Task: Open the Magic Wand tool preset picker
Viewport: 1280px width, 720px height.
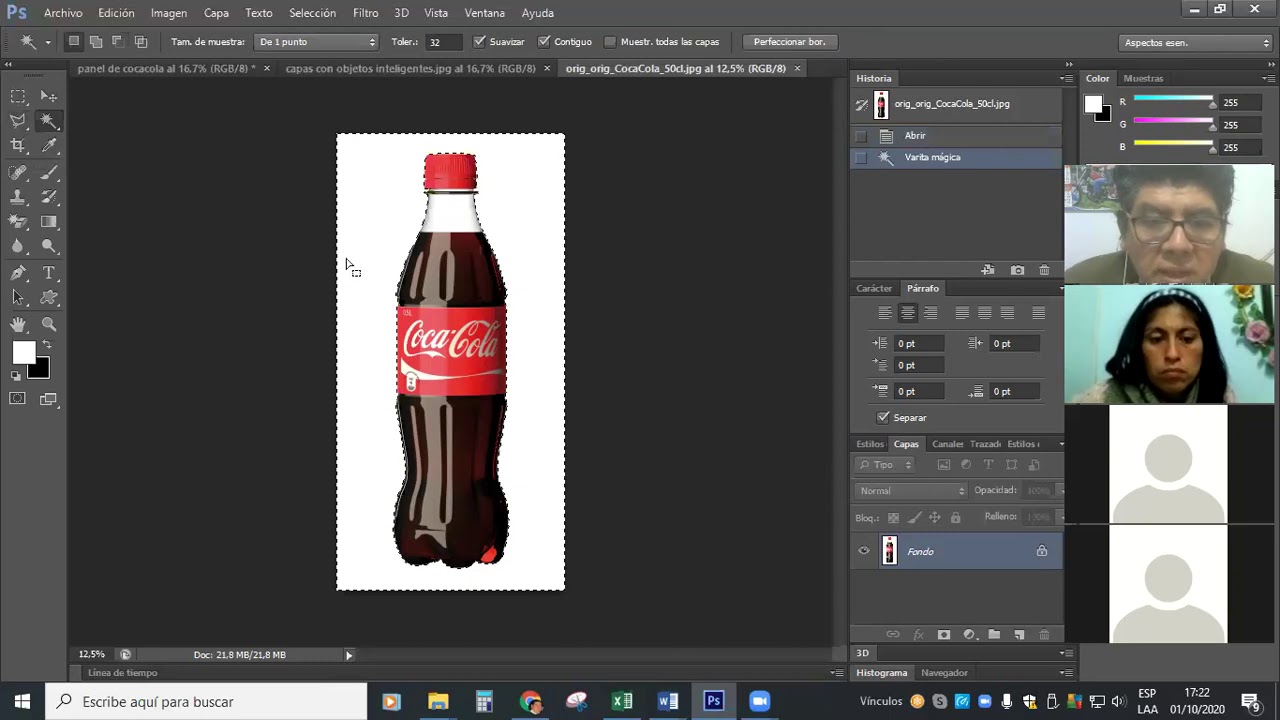Action: (x=34, y=42)
